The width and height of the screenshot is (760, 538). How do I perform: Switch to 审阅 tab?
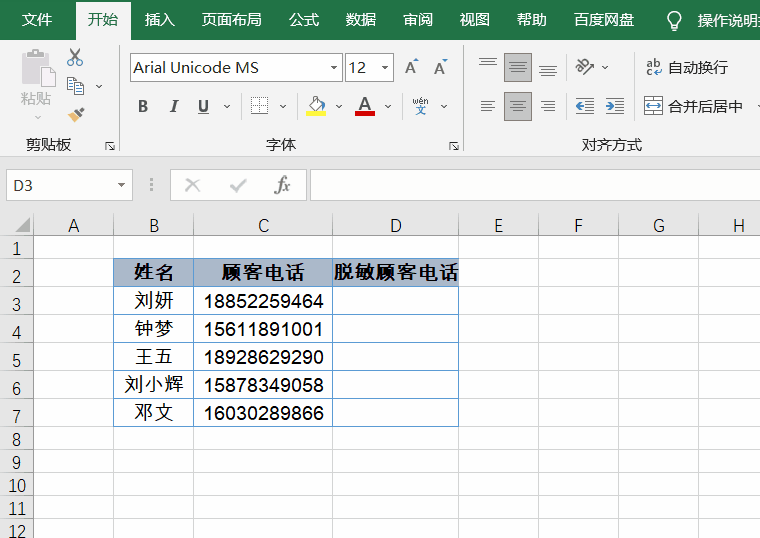tap(418, 20)
